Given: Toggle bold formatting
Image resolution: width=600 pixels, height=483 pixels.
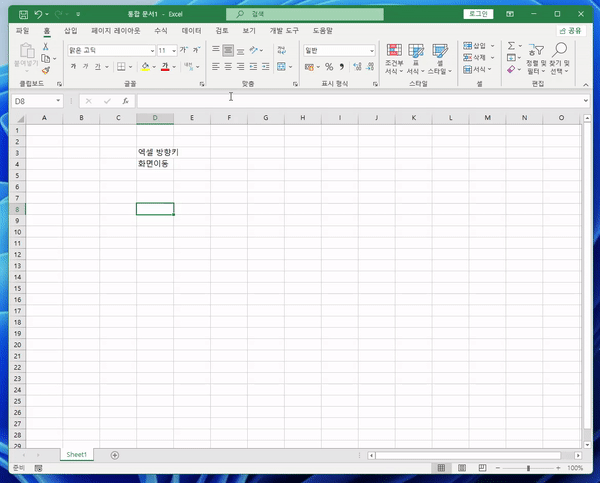Looking at the screenshot, I should pyautogui.click(x=73, y=67).
